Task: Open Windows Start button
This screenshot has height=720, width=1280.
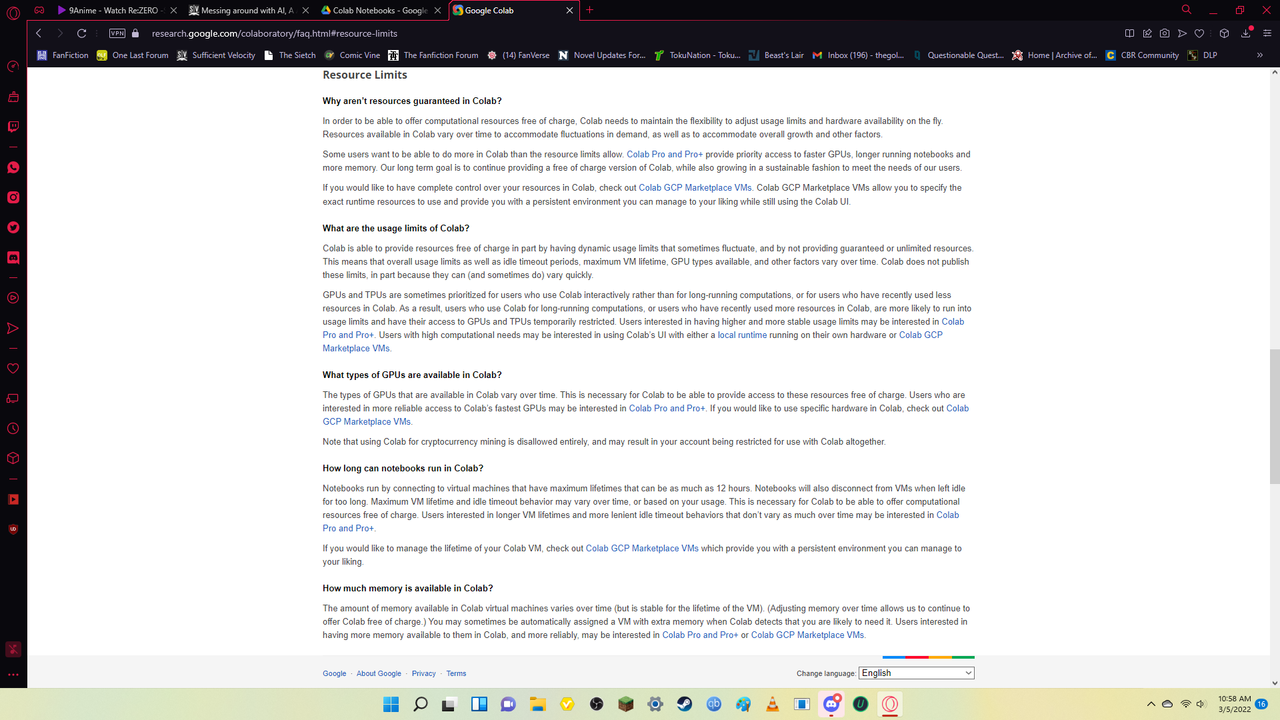Action: point(390,704)
